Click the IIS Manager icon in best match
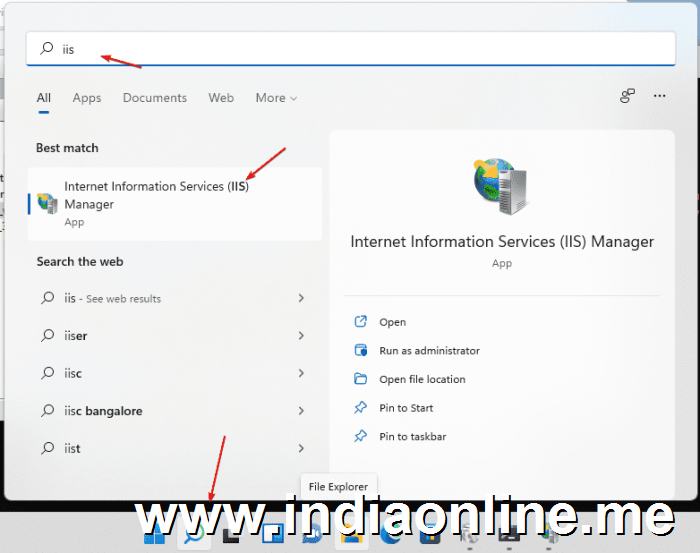This screenshot has width=700, height=553. (x=47, y=203)
